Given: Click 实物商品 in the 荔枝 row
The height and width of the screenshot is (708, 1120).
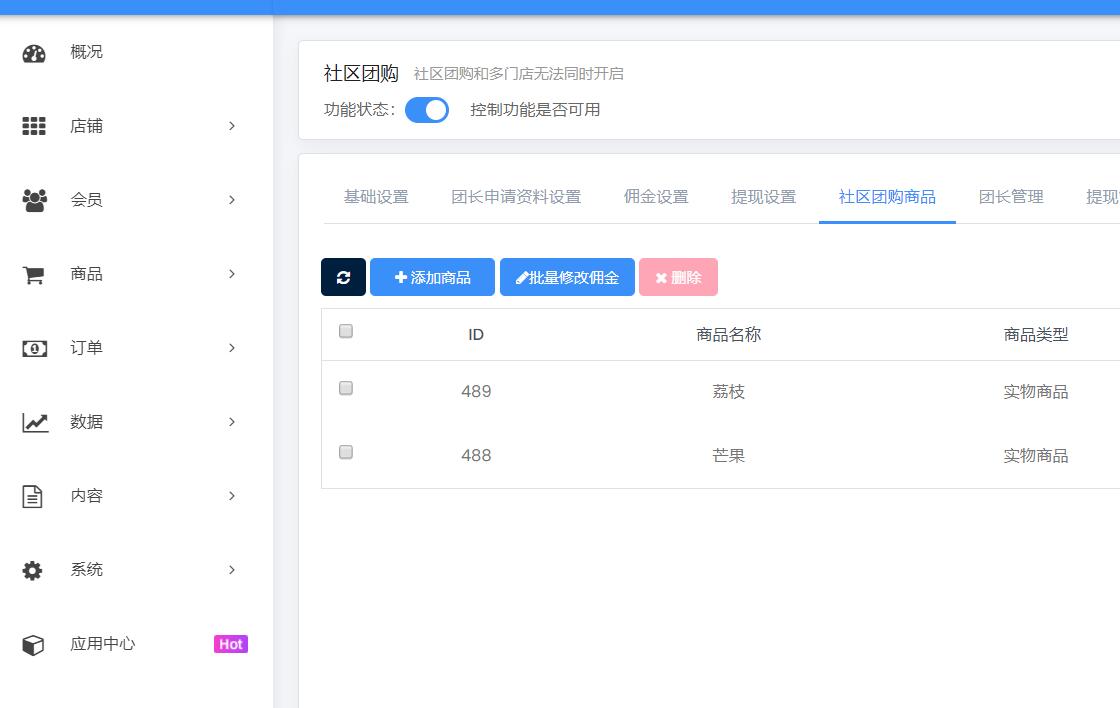Looking at the screenshot, I should point(1036,392).
